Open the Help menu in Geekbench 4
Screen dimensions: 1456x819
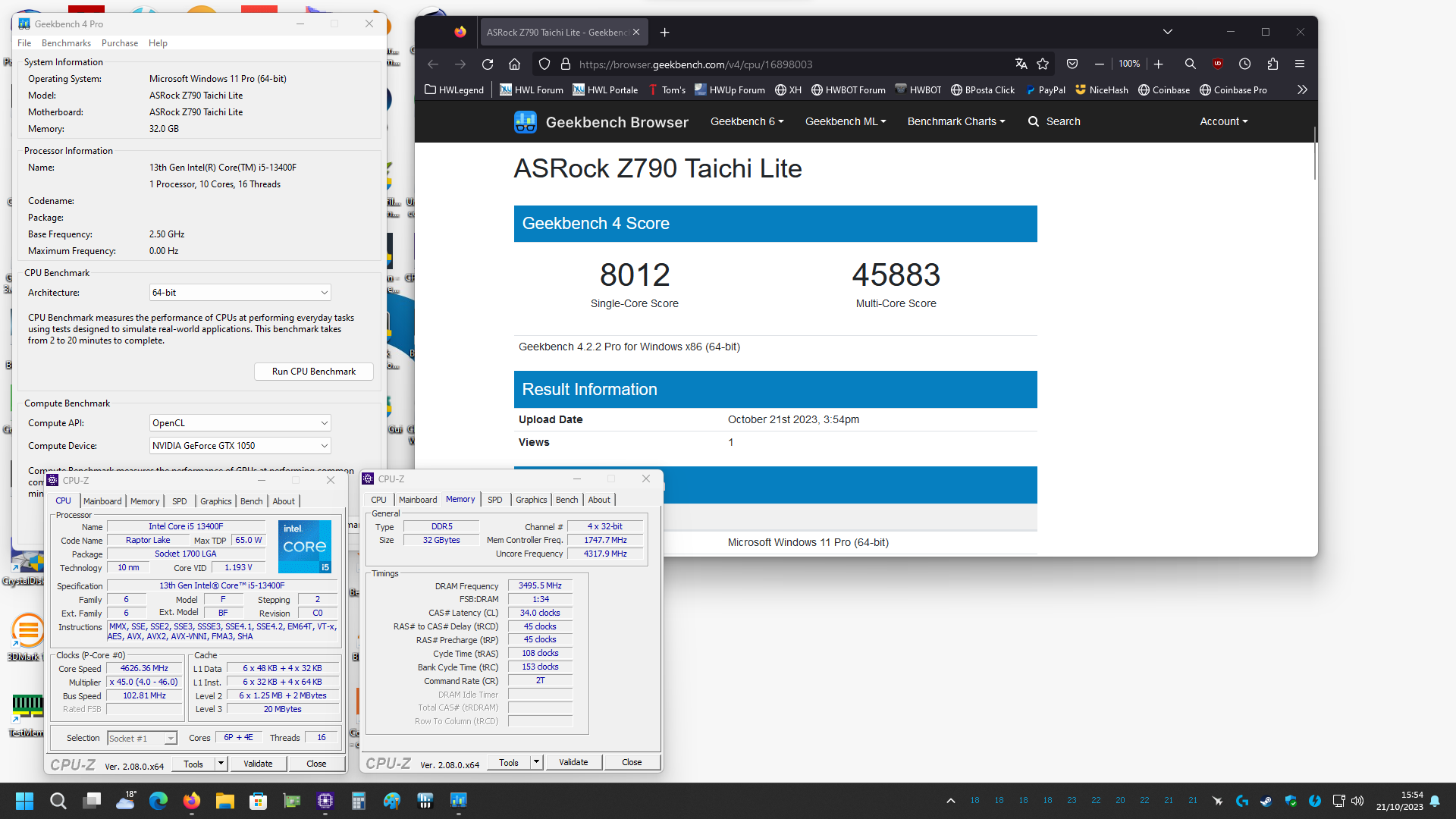coord(158,43)
